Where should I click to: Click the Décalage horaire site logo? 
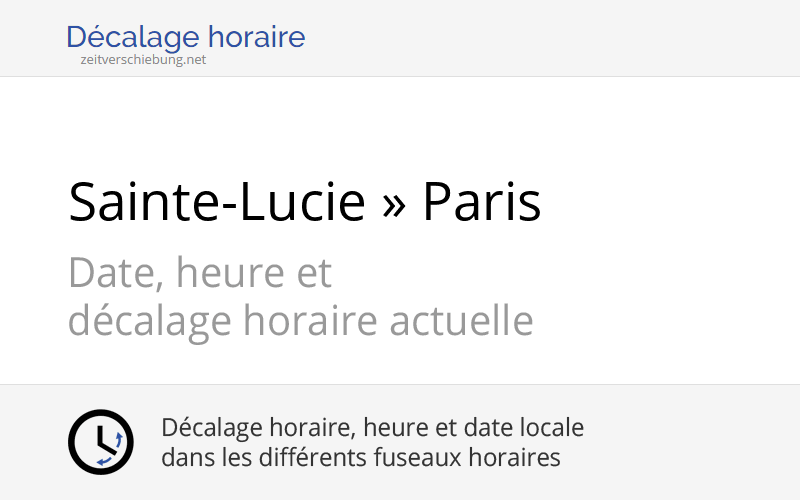[x=185, y=38]
